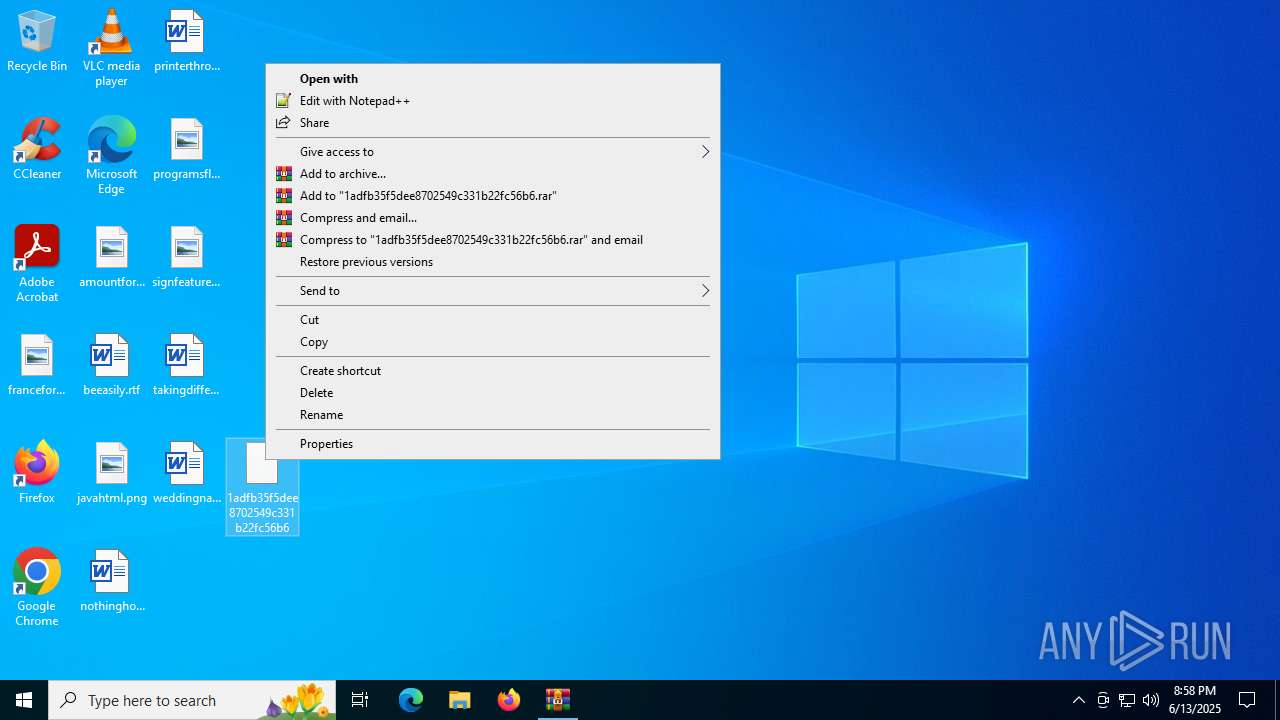Choose Rename from context menu
The image size is (1280, 720).
[x=492, y=415]
